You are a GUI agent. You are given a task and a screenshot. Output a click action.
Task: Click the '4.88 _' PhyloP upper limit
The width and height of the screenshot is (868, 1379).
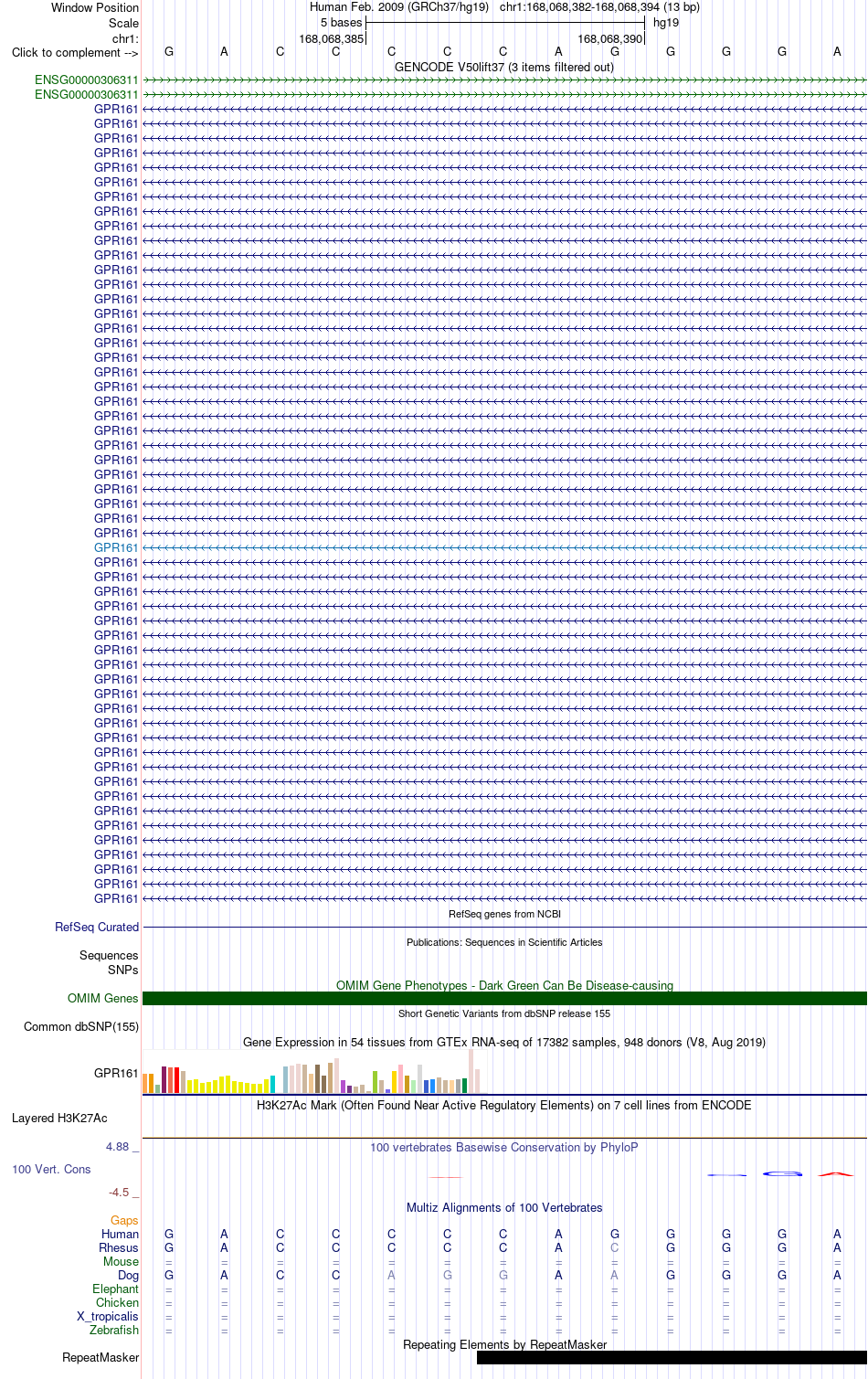coord(122,1146)
